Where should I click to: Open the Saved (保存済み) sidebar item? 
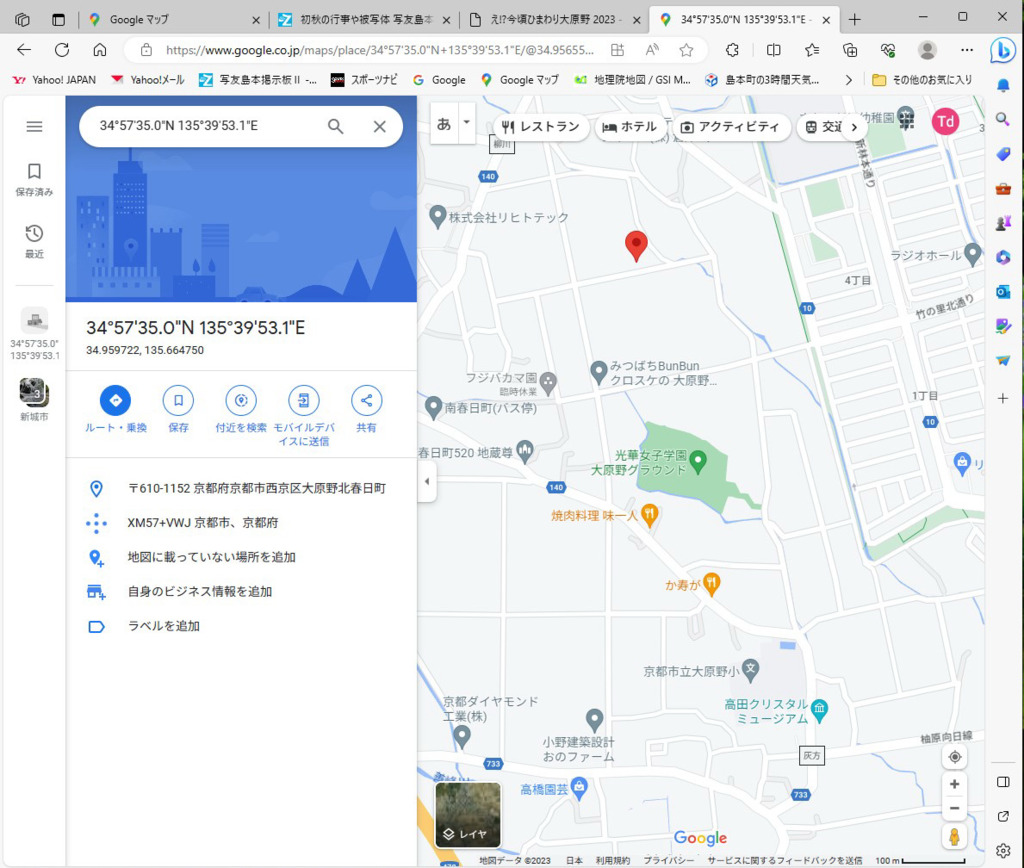34,180
